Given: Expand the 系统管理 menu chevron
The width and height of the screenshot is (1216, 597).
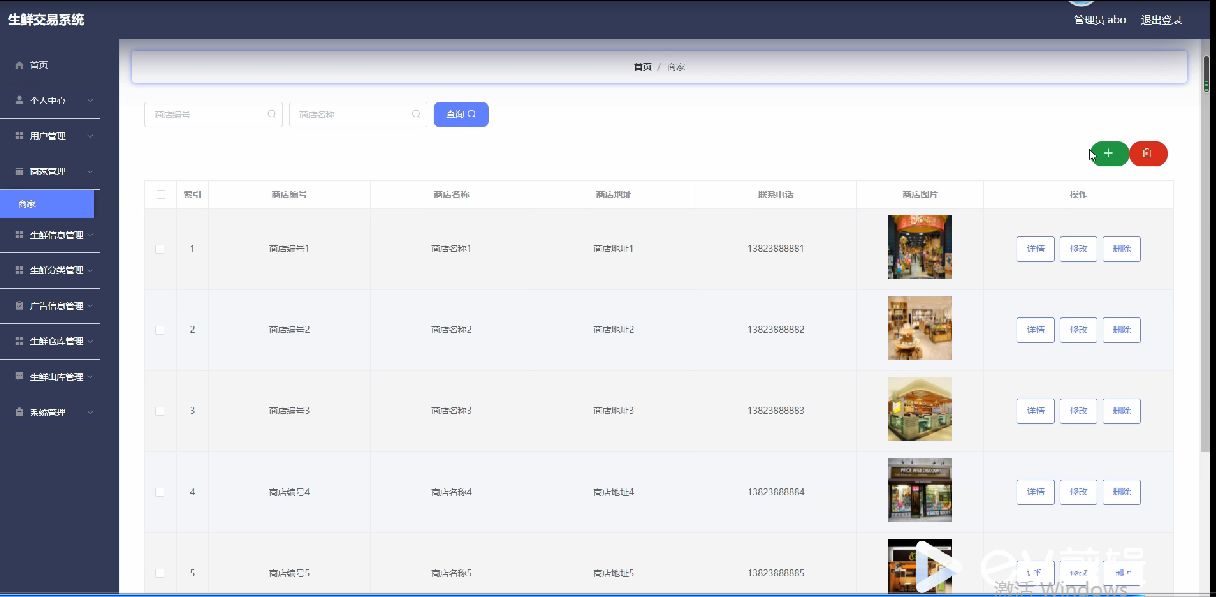Looking at the screenshot, I should (x=90, y=412).
